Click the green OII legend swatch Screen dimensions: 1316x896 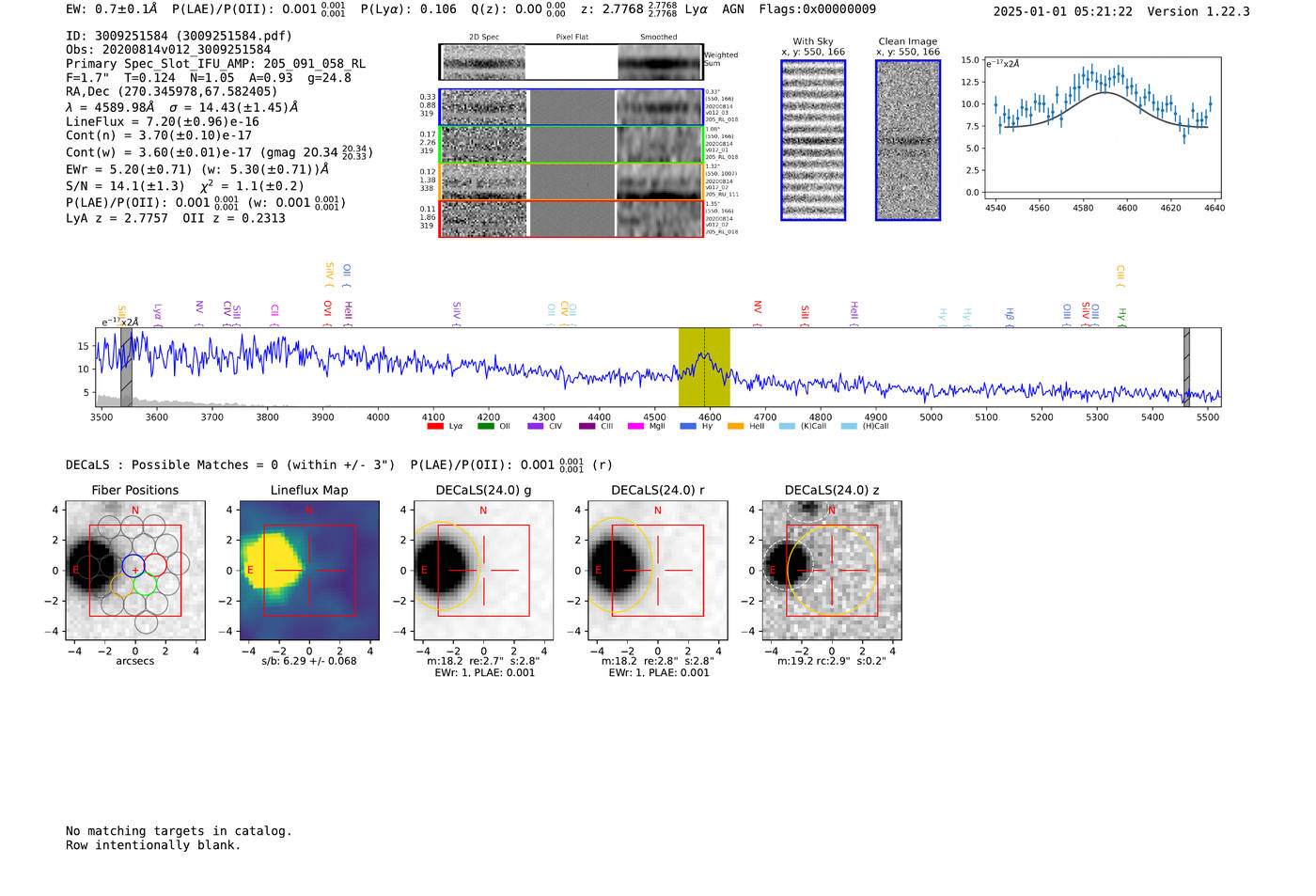(485, 426)
